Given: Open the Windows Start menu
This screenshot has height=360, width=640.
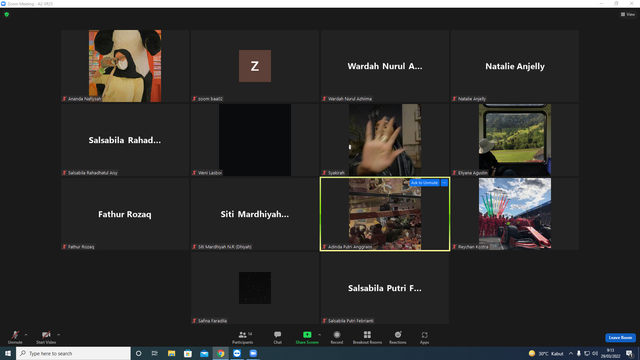Looking at the screenshot, I should pyautogui.click(x=8, y=353).
